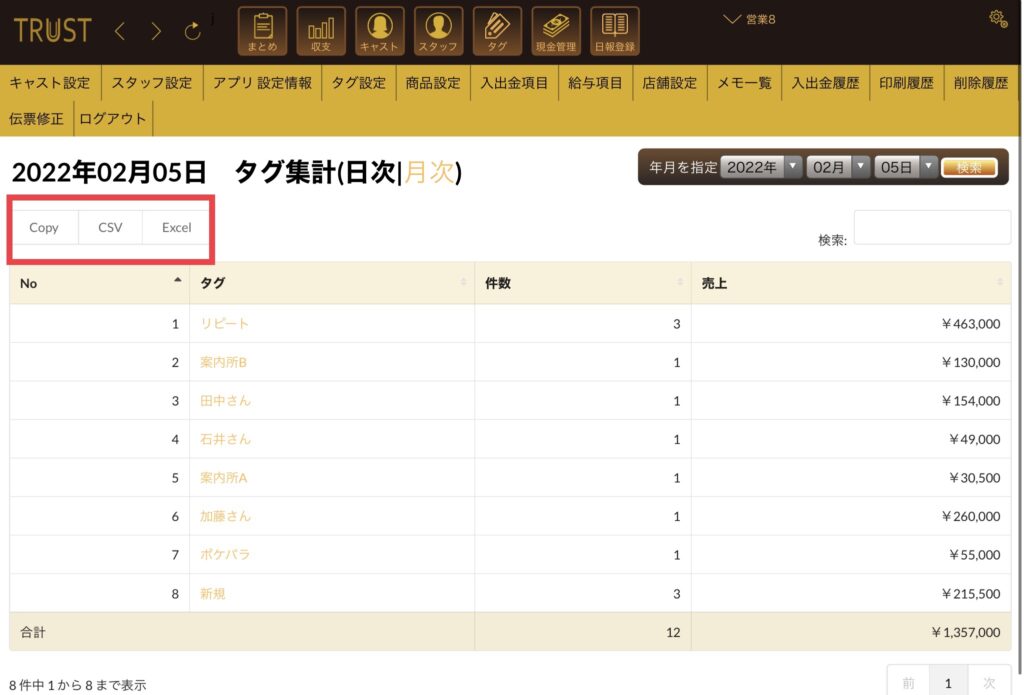Viewport: 1024px width, 695px height.
Task: Open the 収支 income chart icon
Action: 321,31
